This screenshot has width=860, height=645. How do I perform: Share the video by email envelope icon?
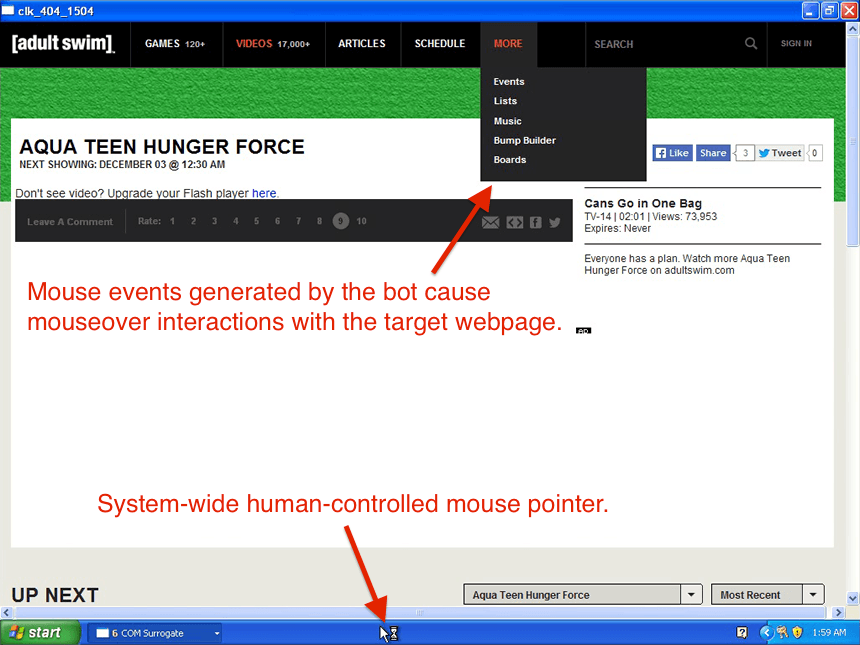click(490, 222)
